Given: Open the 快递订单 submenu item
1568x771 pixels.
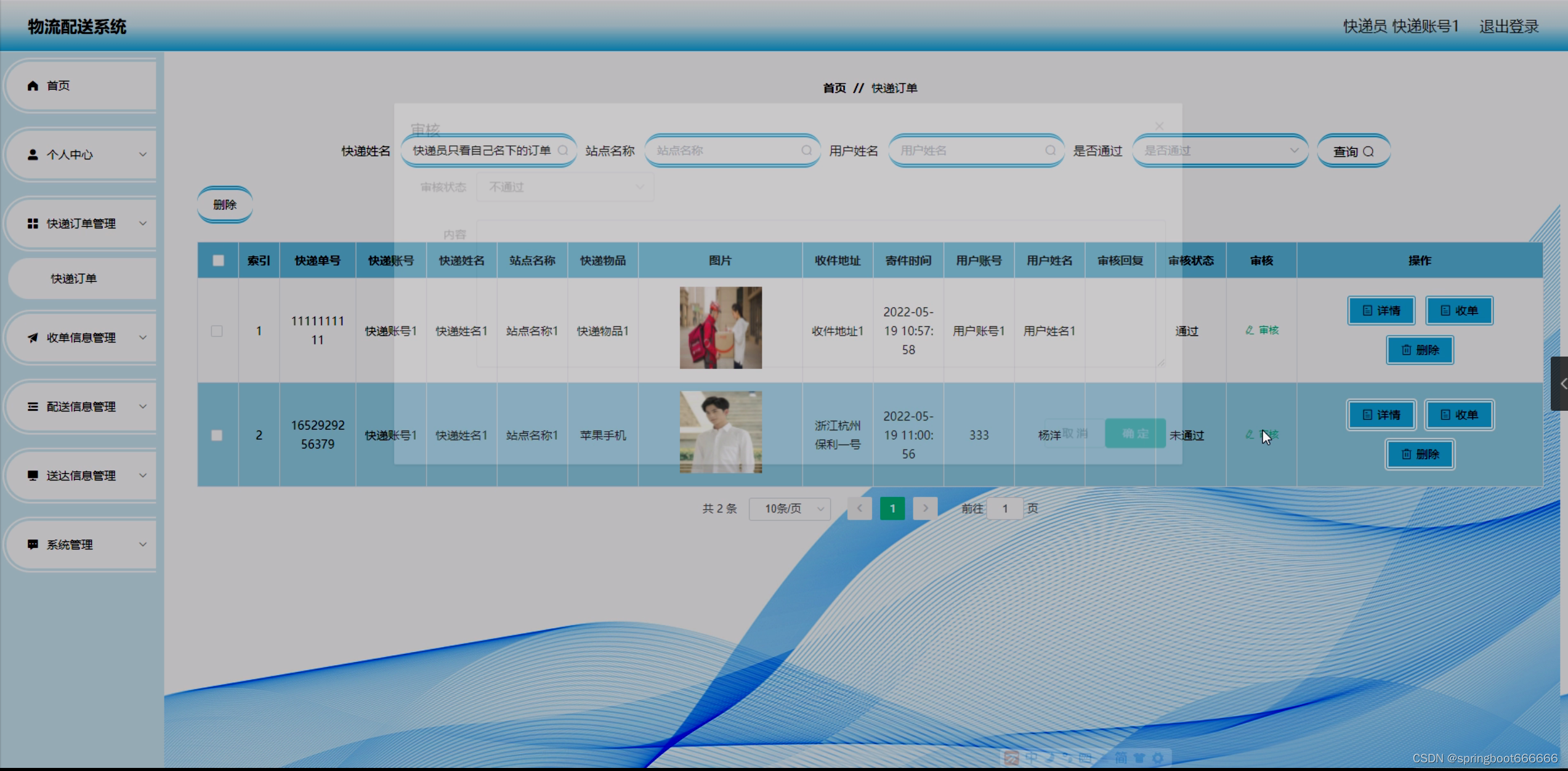Looking at the screenshot, I should pyautogui.click(x=74, y=278).
